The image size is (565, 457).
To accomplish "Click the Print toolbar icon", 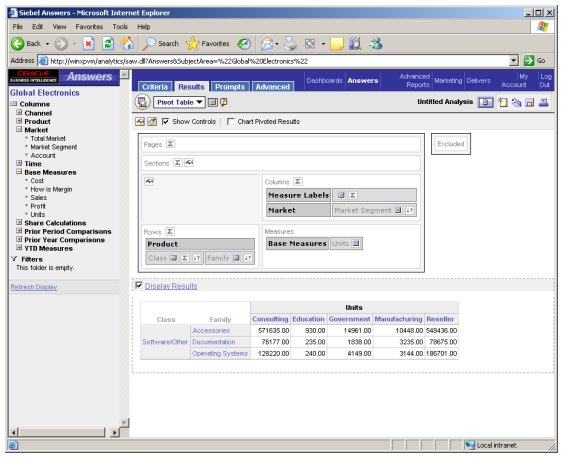I will (290, 44).
